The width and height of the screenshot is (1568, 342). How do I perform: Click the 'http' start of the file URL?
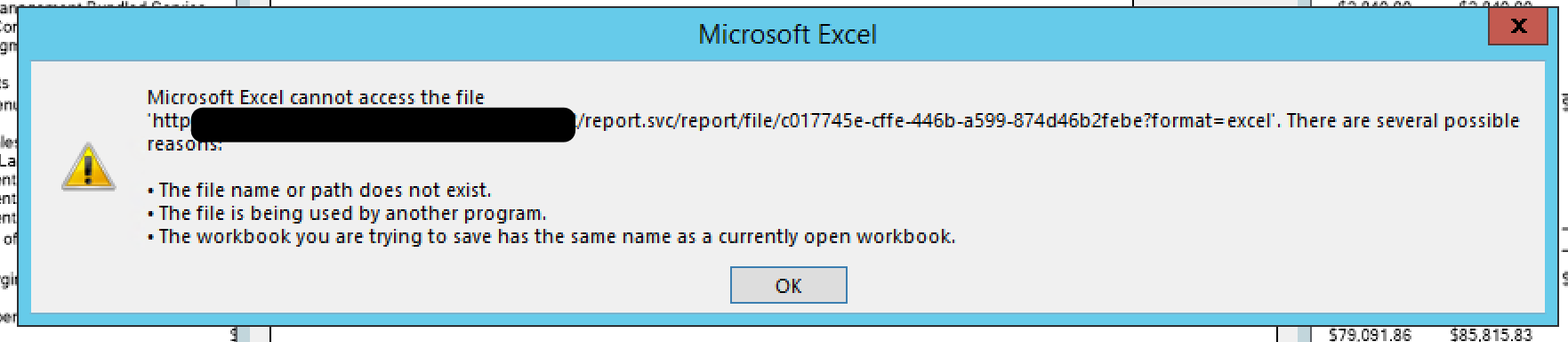tap(169, 120)
